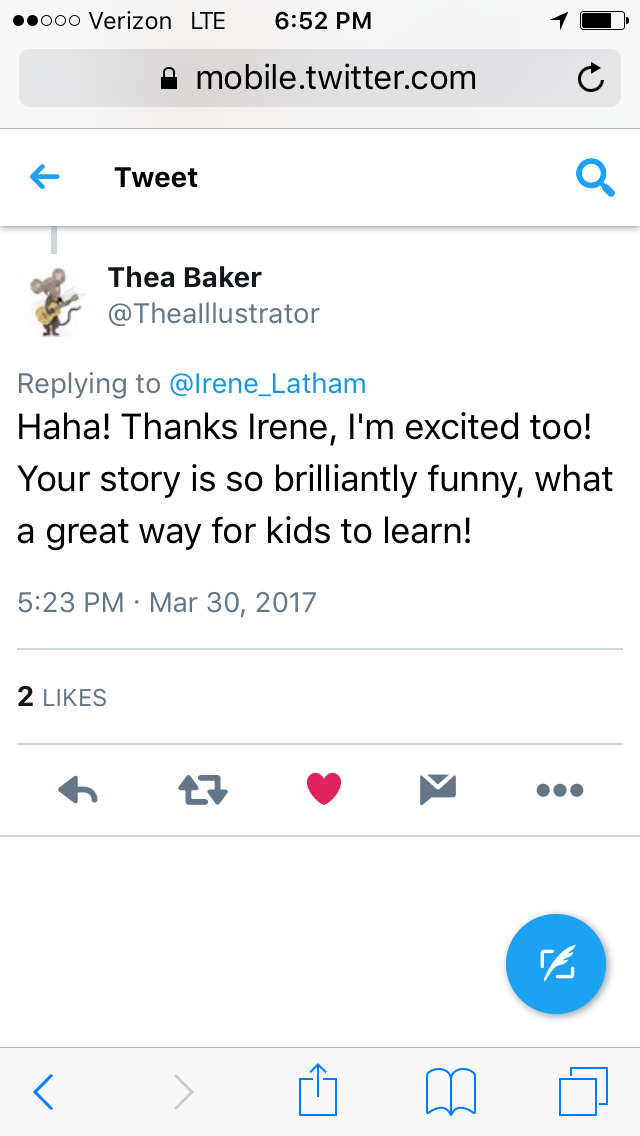Retweet this tweet
Viewport: 640px width, 1136px height.
203,790
